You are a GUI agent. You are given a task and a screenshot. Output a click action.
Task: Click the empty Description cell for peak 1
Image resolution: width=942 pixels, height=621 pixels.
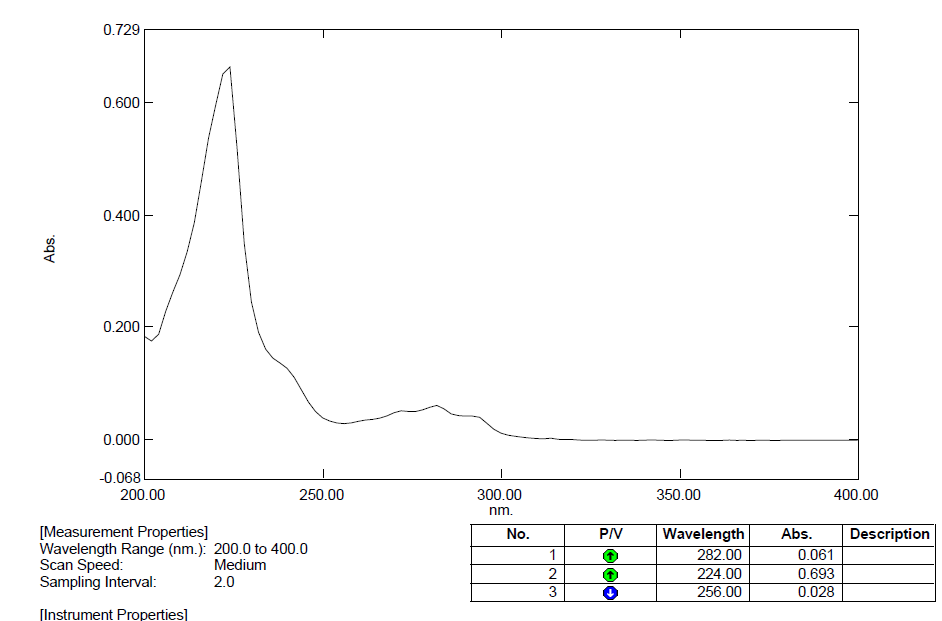[x=888, y=555]
